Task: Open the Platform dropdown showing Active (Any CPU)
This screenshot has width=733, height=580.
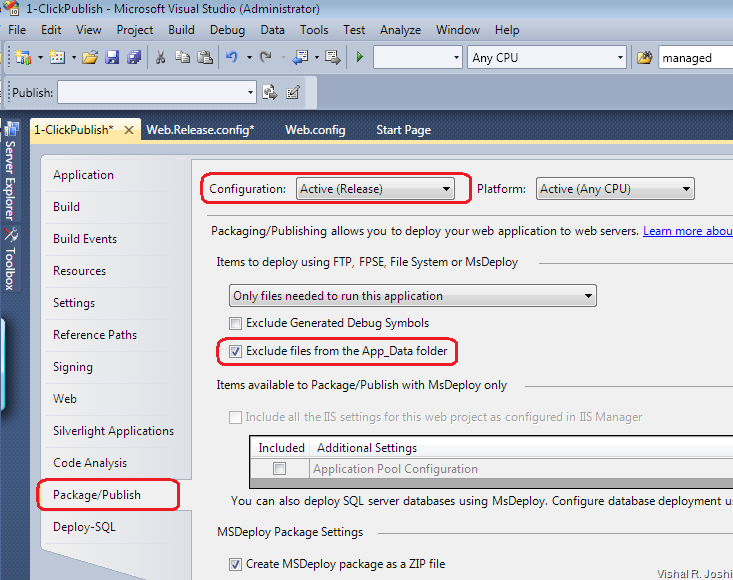Action: coord(615,188)
